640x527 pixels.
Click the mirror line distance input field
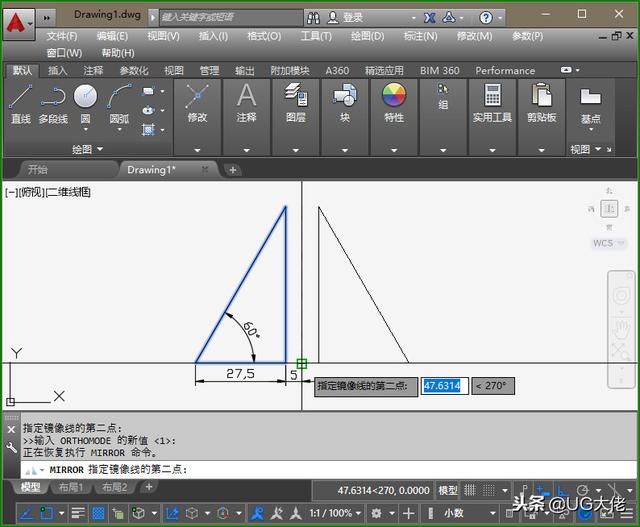click(441, 385)
